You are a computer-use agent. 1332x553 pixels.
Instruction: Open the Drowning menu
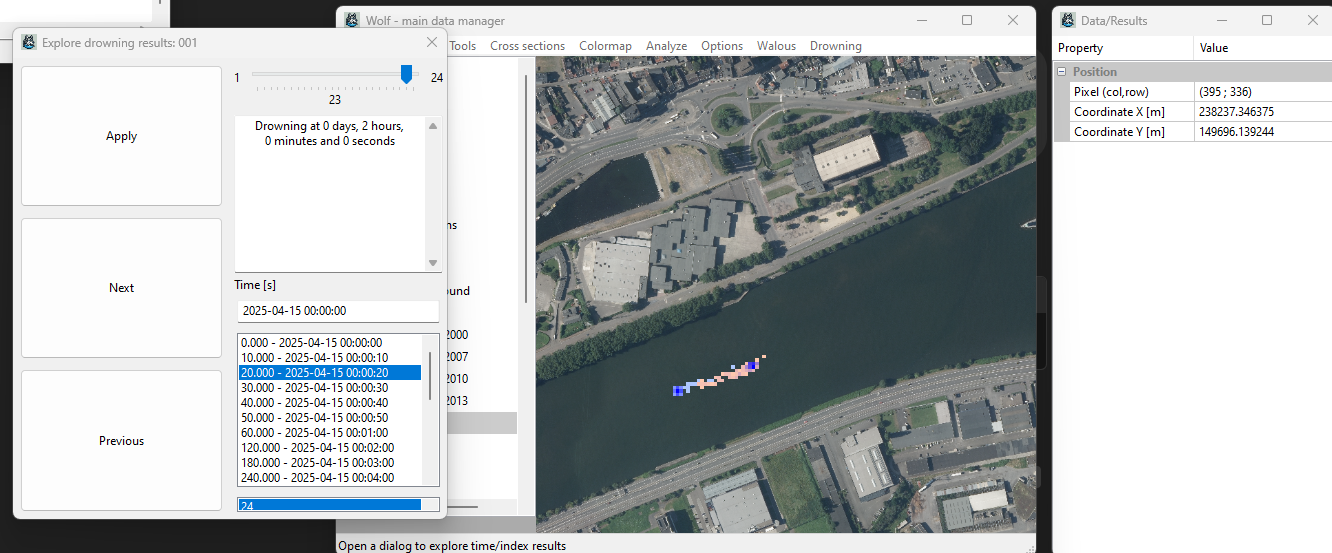pyautogui.click(x=835, y=46)
